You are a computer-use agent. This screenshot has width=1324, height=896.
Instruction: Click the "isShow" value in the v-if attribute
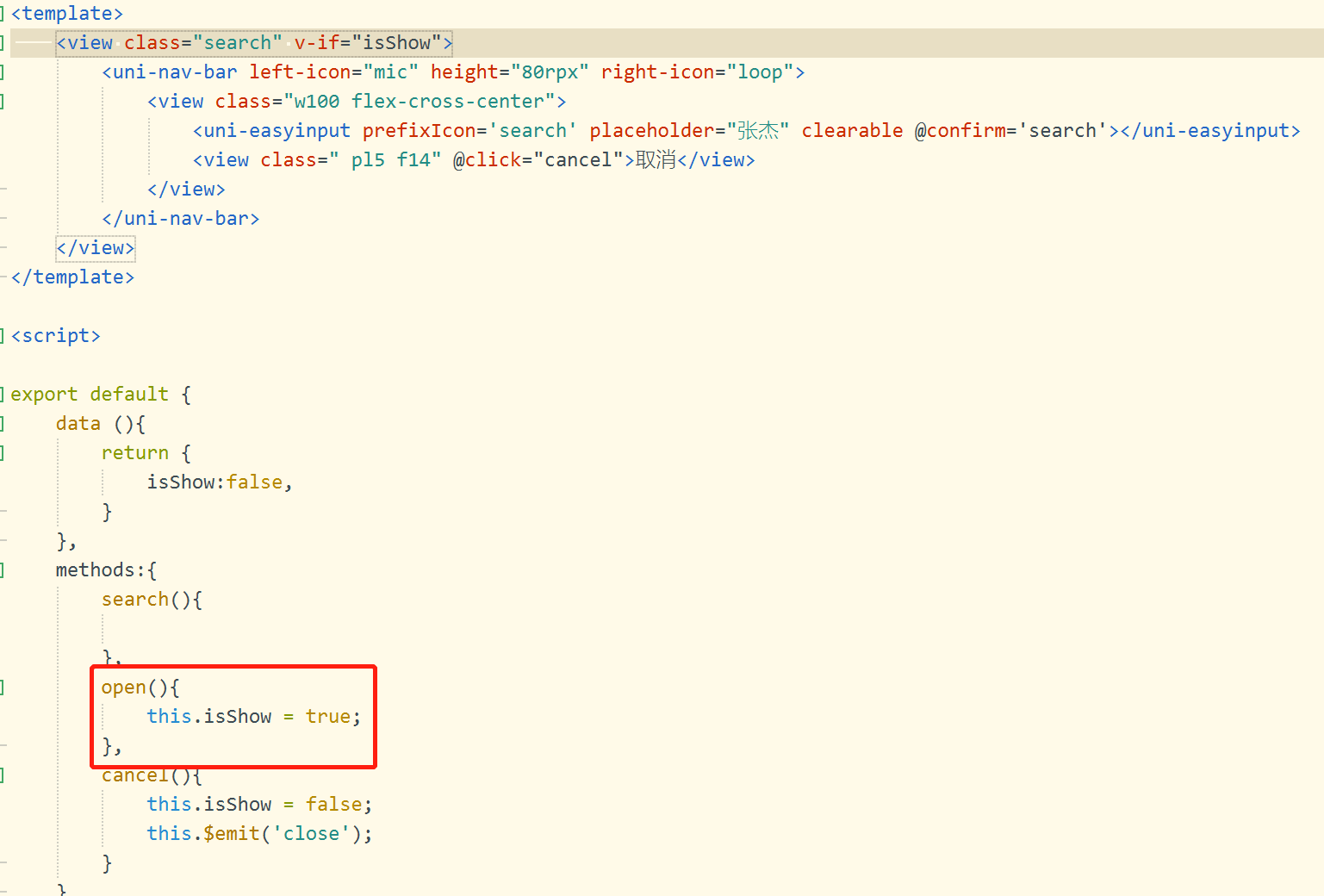397,43
